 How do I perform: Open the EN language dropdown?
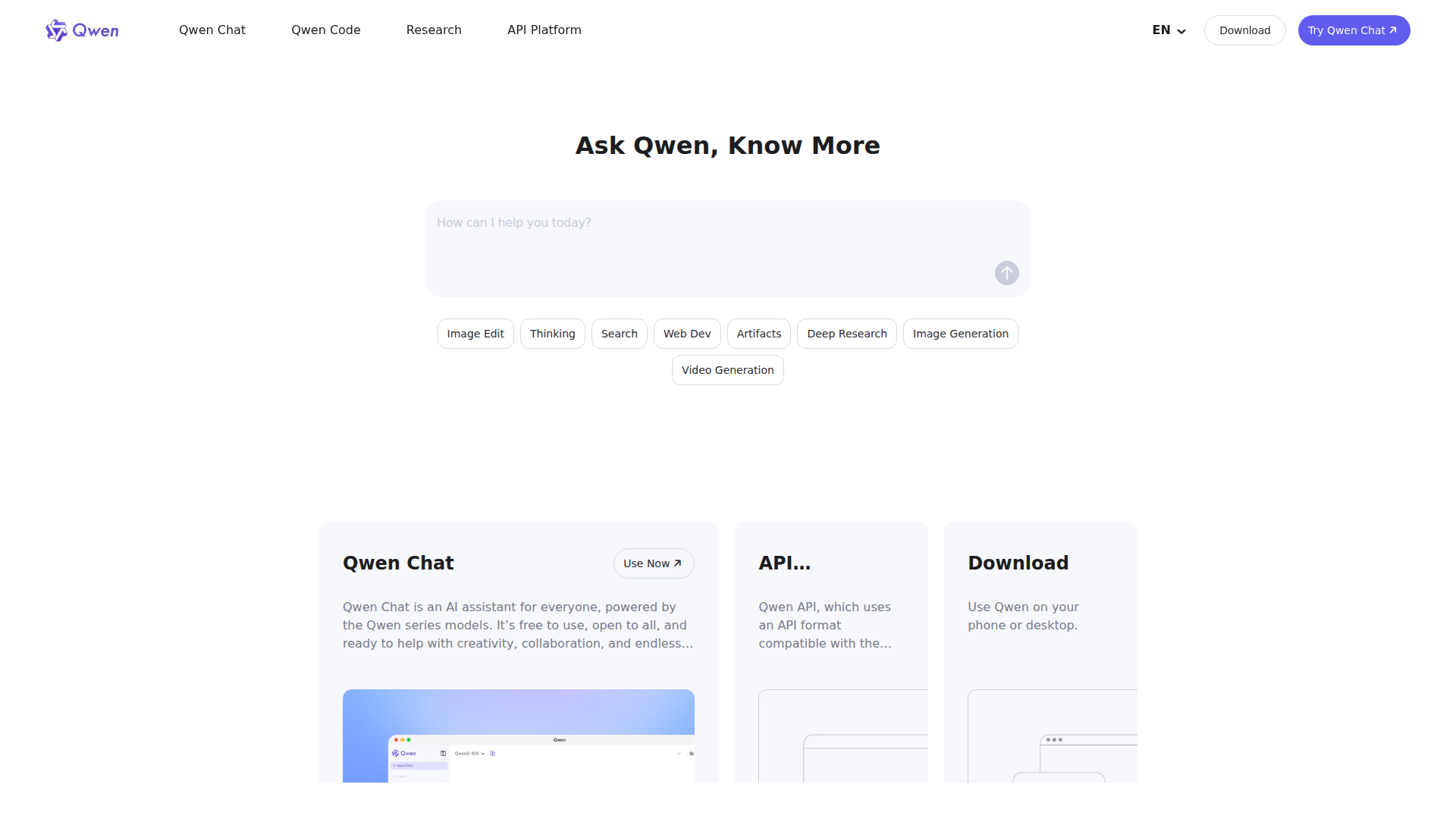(1169, 30)
